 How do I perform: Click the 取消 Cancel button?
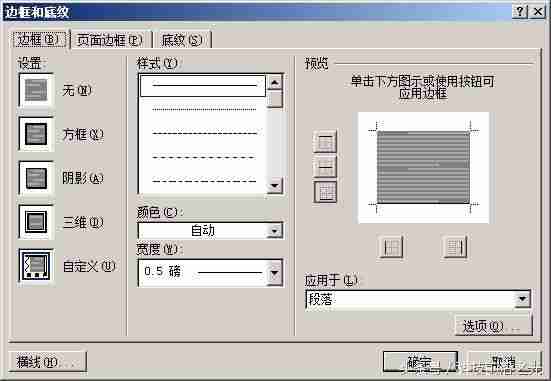point(504,362)
